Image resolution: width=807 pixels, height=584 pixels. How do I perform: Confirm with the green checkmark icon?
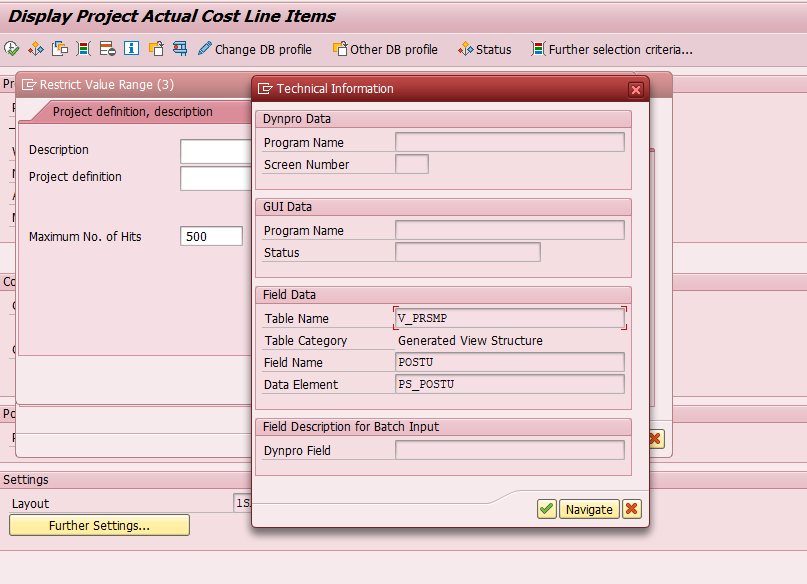tap(546, 509)
